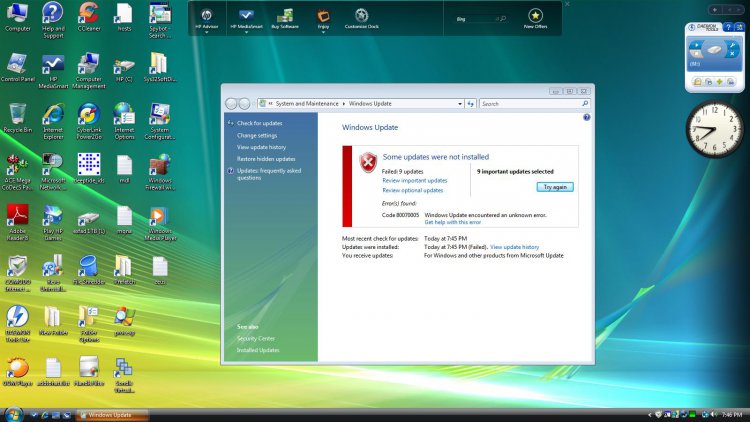Click Customize Dock in HP dock
Screen dimensions: 750x422
(362, 19)
